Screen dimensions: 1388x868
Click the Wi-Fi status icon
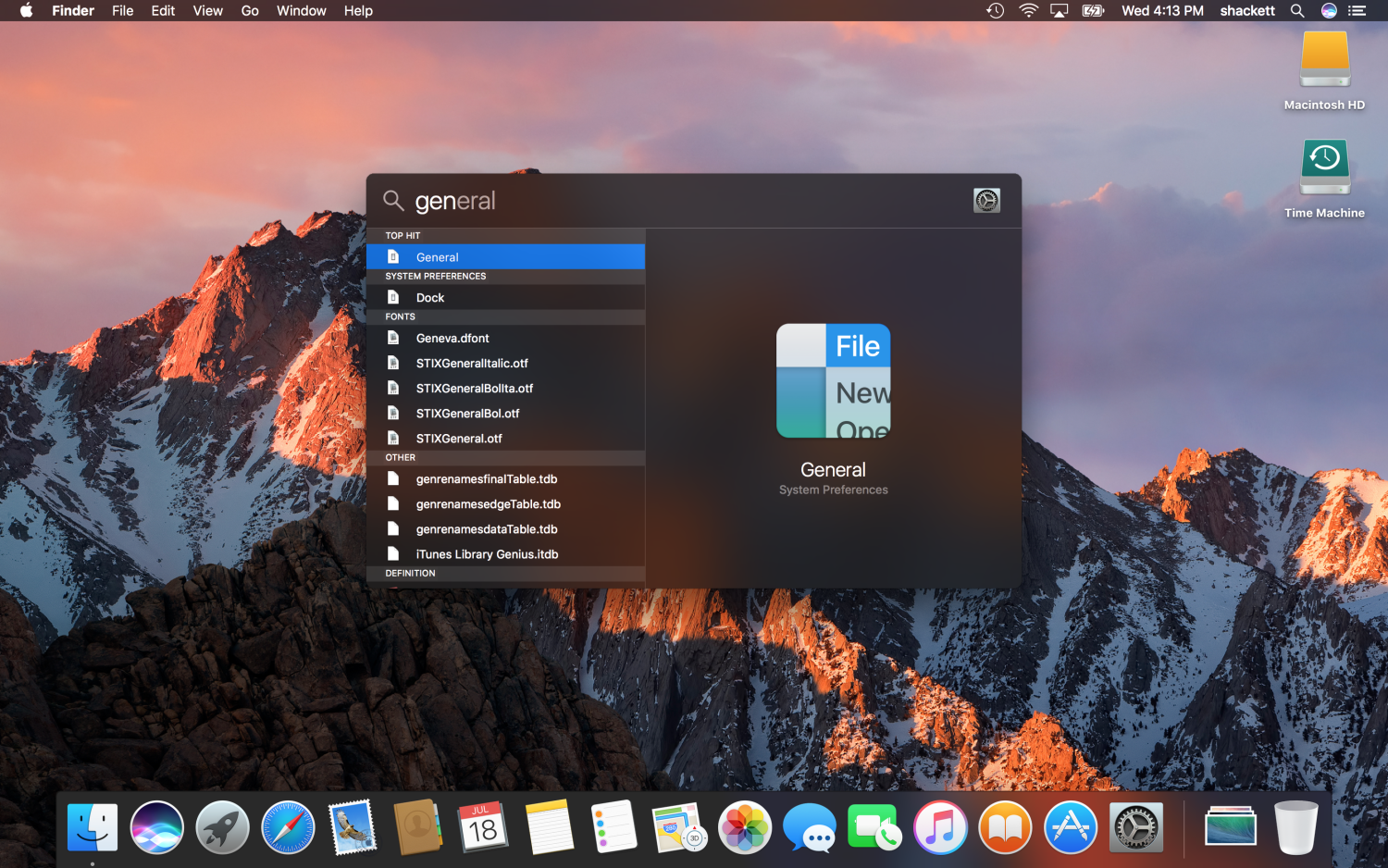[1028, 11]
